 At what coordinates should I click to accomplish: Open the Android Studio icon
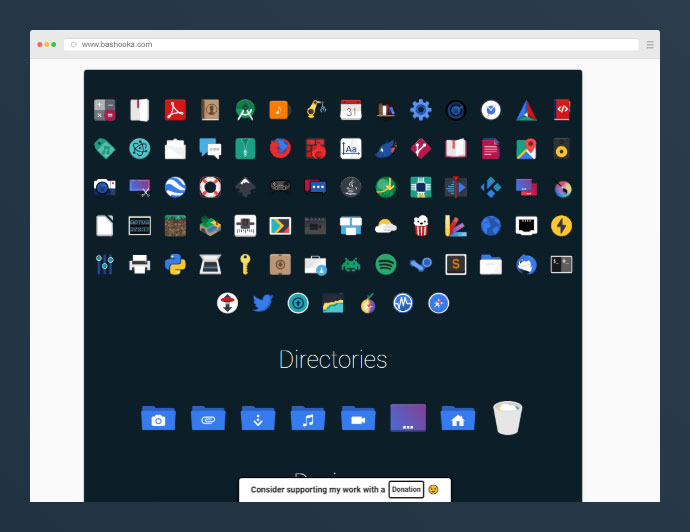pos(245,110)
